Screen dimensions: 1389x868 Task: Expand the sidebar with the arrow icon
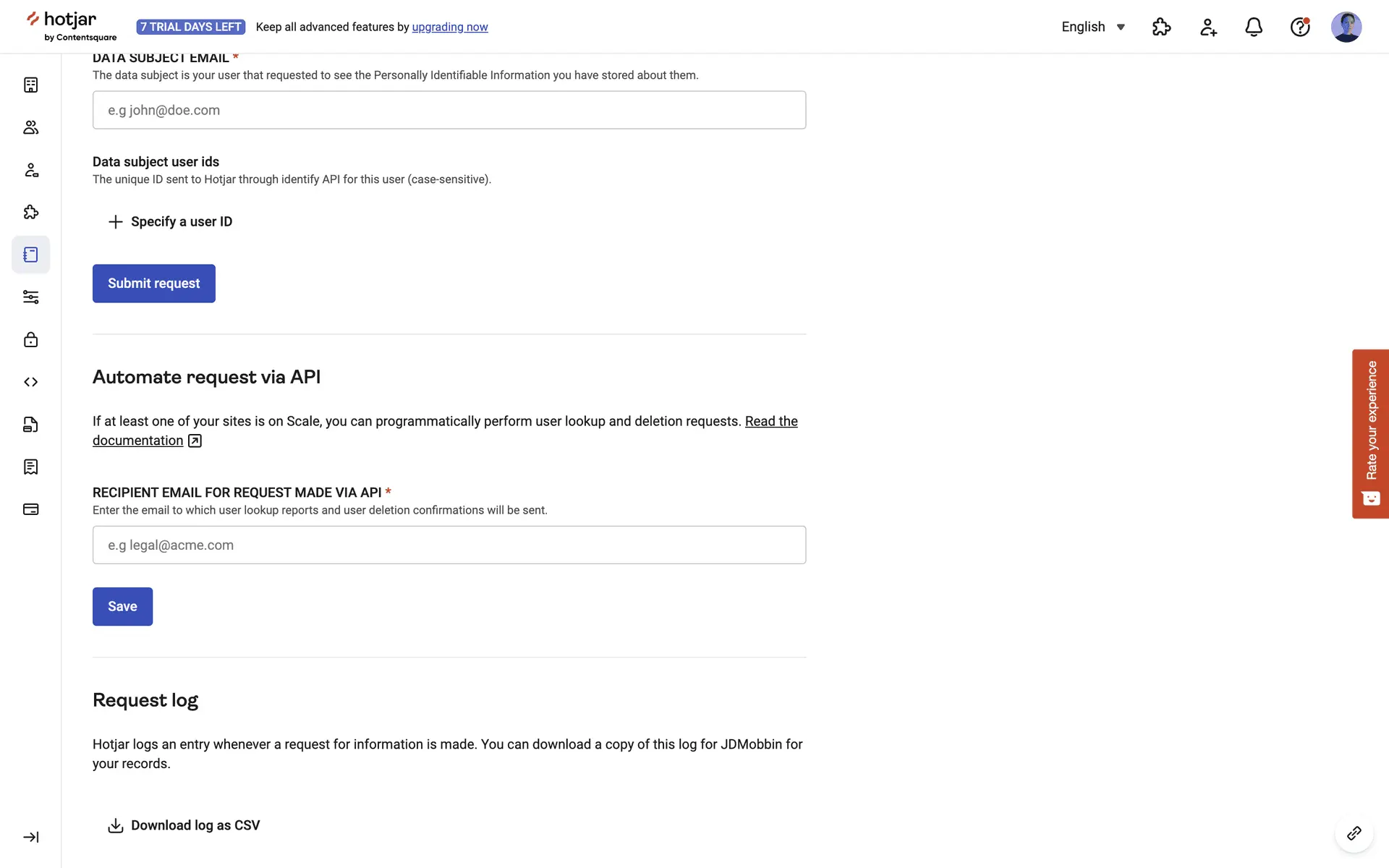(x=30, y=837)
